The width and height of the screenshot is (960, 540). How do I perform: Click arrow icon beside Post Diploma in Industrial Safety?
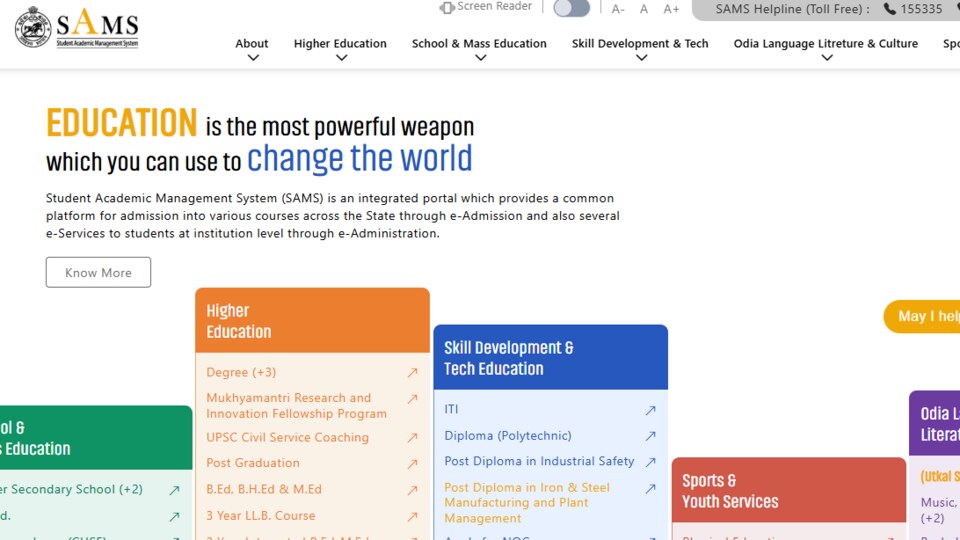[x=650, y=462]
